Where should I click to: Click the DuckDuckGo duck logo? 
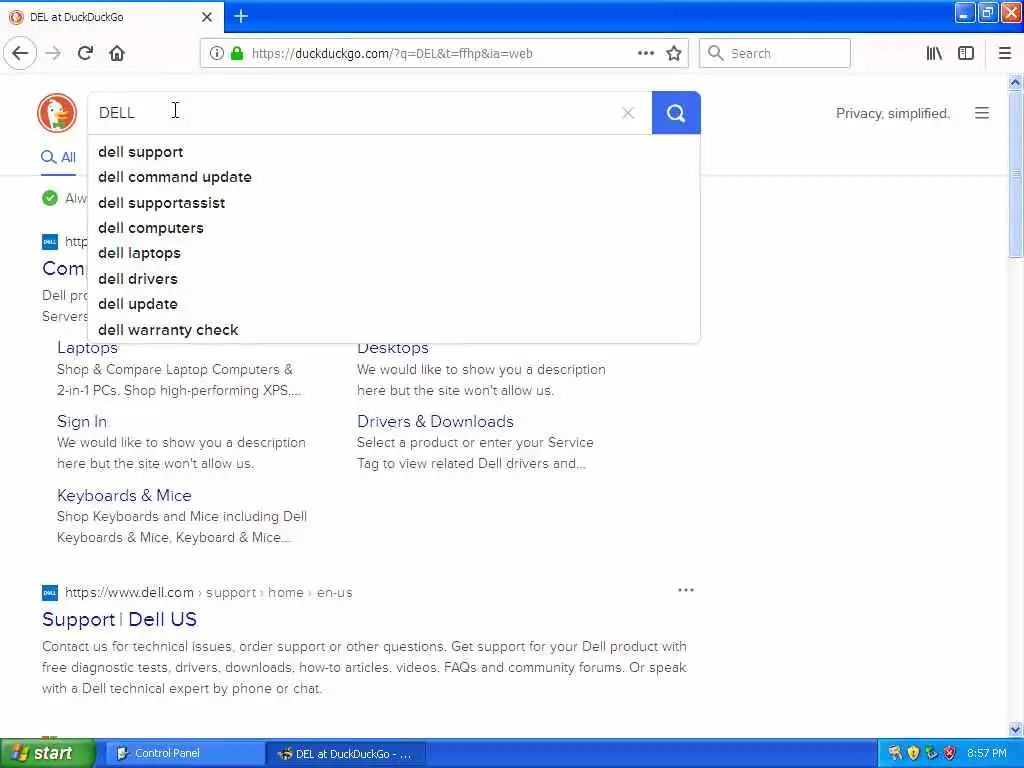click(57, 113)
